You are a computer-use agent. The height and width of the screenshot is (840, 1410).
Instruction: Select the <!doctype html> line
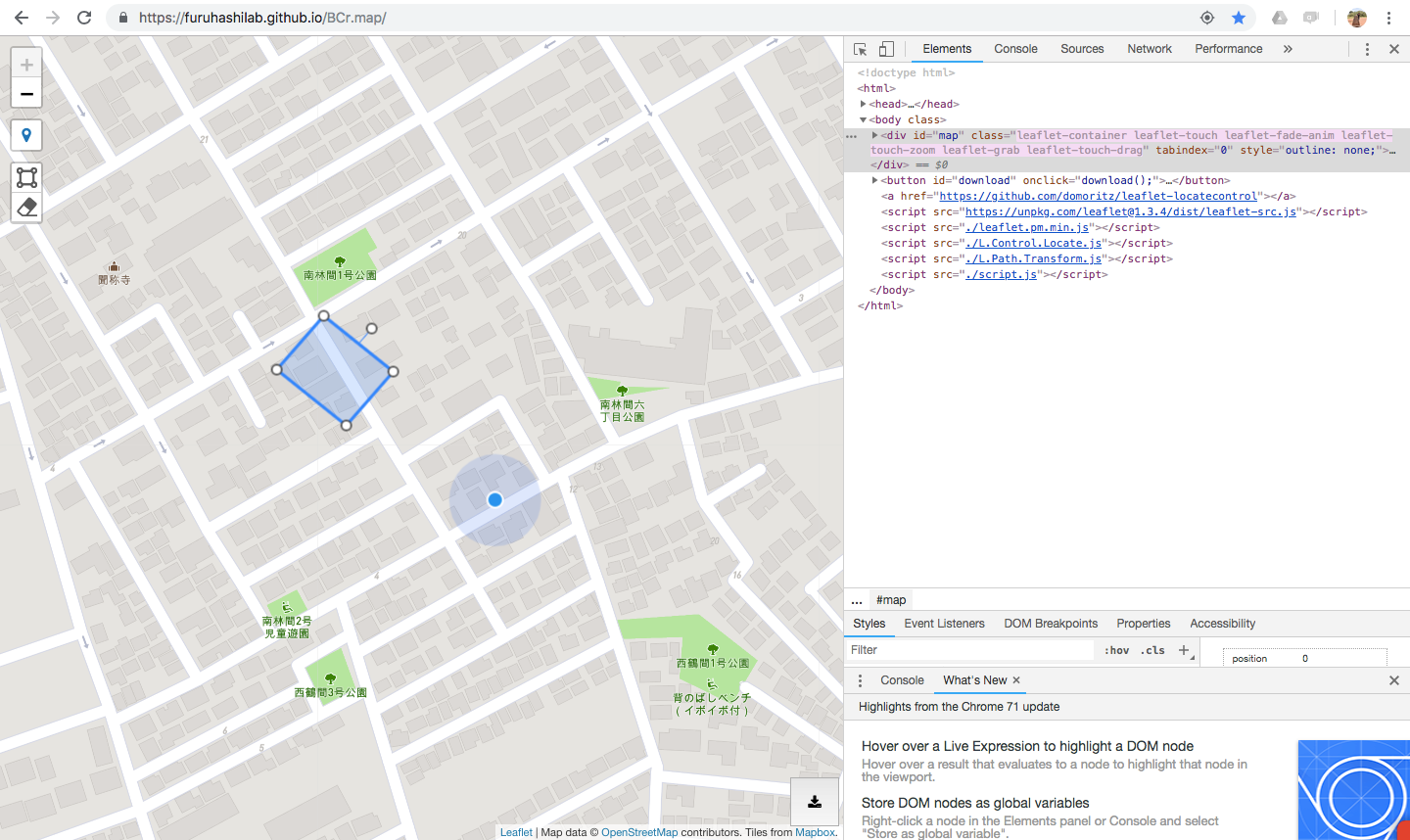(907, 72)
